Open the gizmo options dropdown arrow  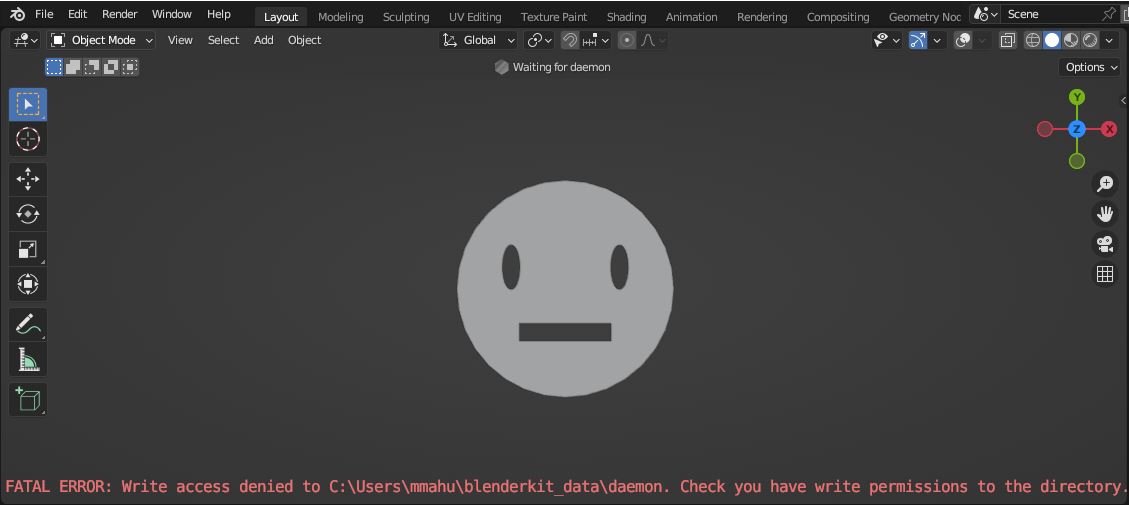[x=937, y=40]
